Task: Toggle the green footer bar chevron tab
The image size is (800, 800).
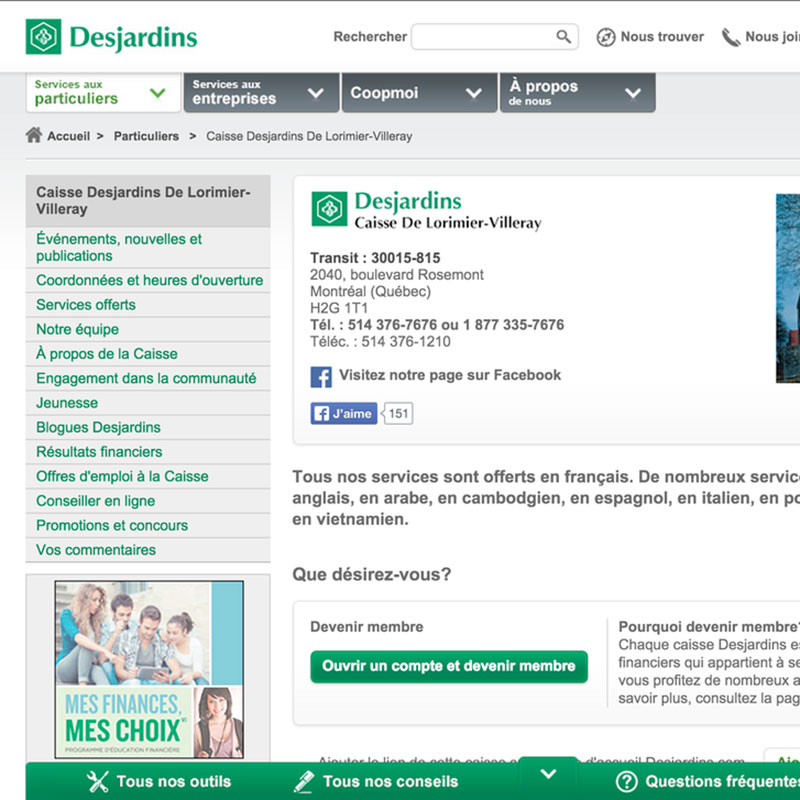Action: (x=548, y=773)
